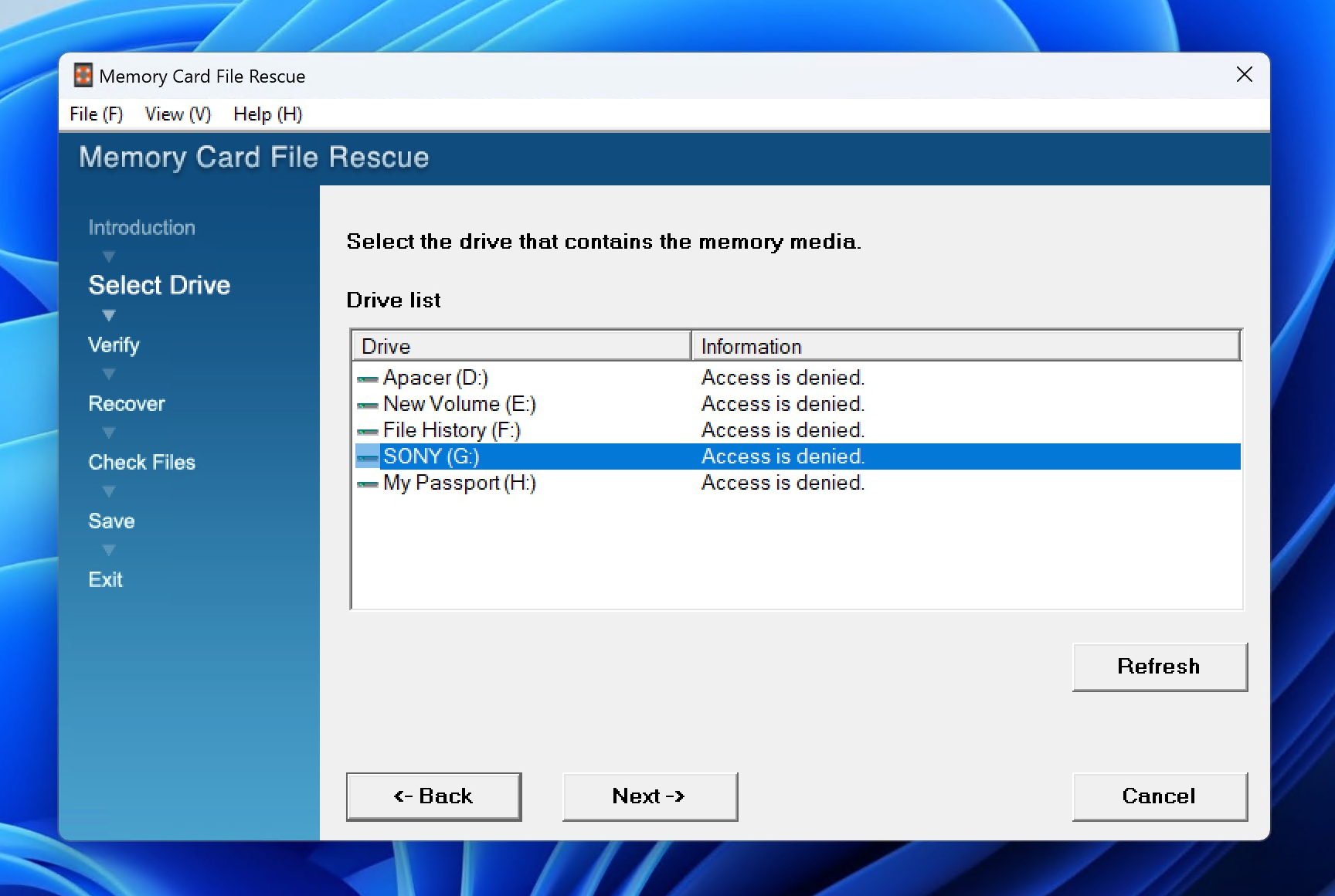
Task: Click the Recover step in sidebar
Action: pyautogui.click(x=127, y=404)
